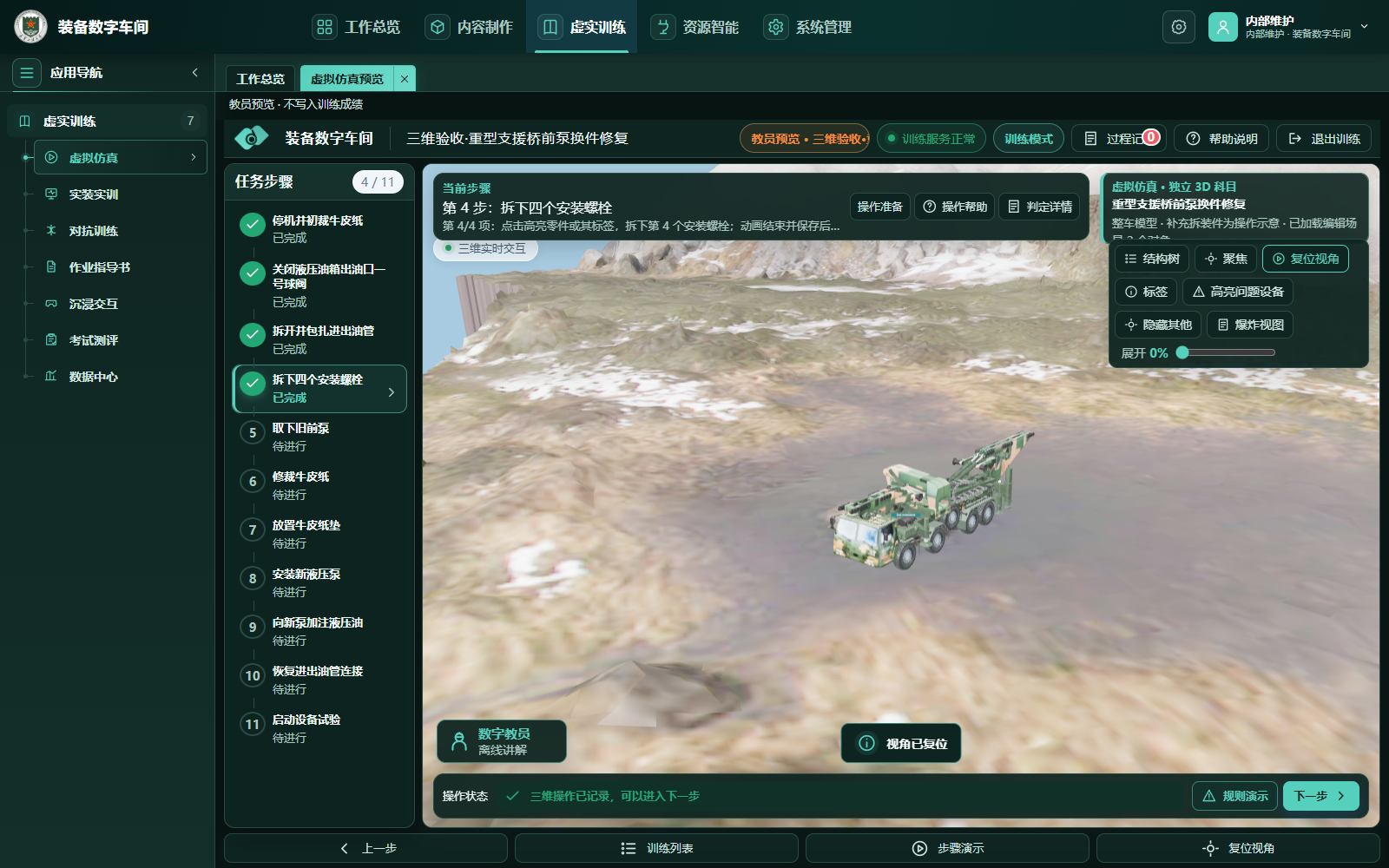Click the 下一步 next step button
The image size is (1389, 868).
pos(1320,796)
